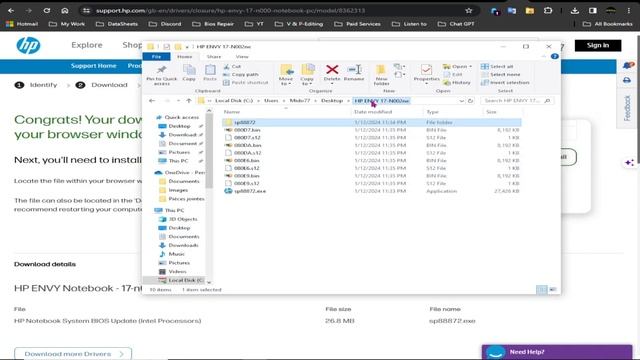The image size is (640, 360).
Task: Select 3D Objects in navigation pane
Action: (178, 219)
